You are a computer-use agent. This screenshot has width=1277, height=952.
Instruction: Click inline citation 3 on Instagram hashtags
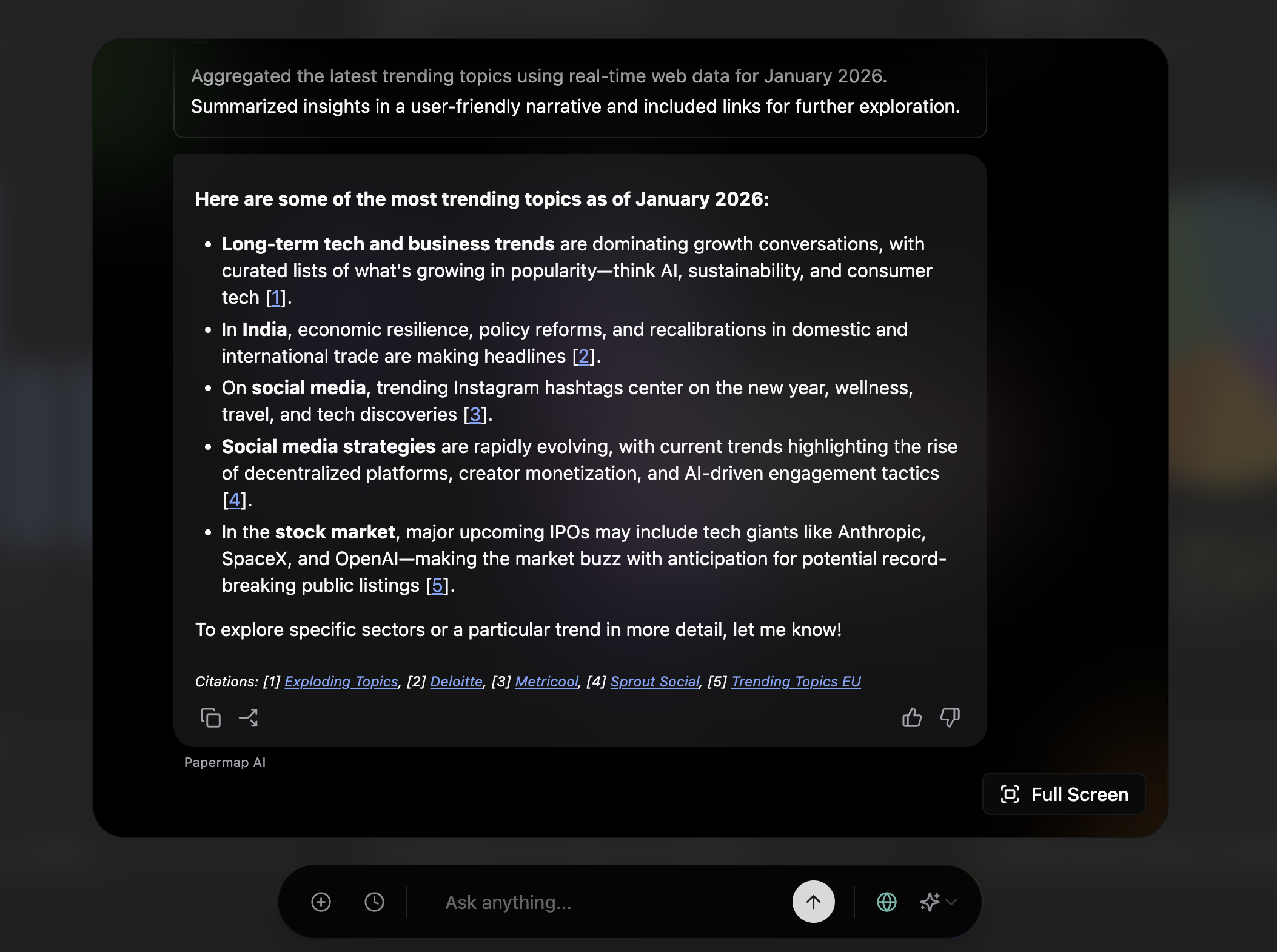coord(475,414)
